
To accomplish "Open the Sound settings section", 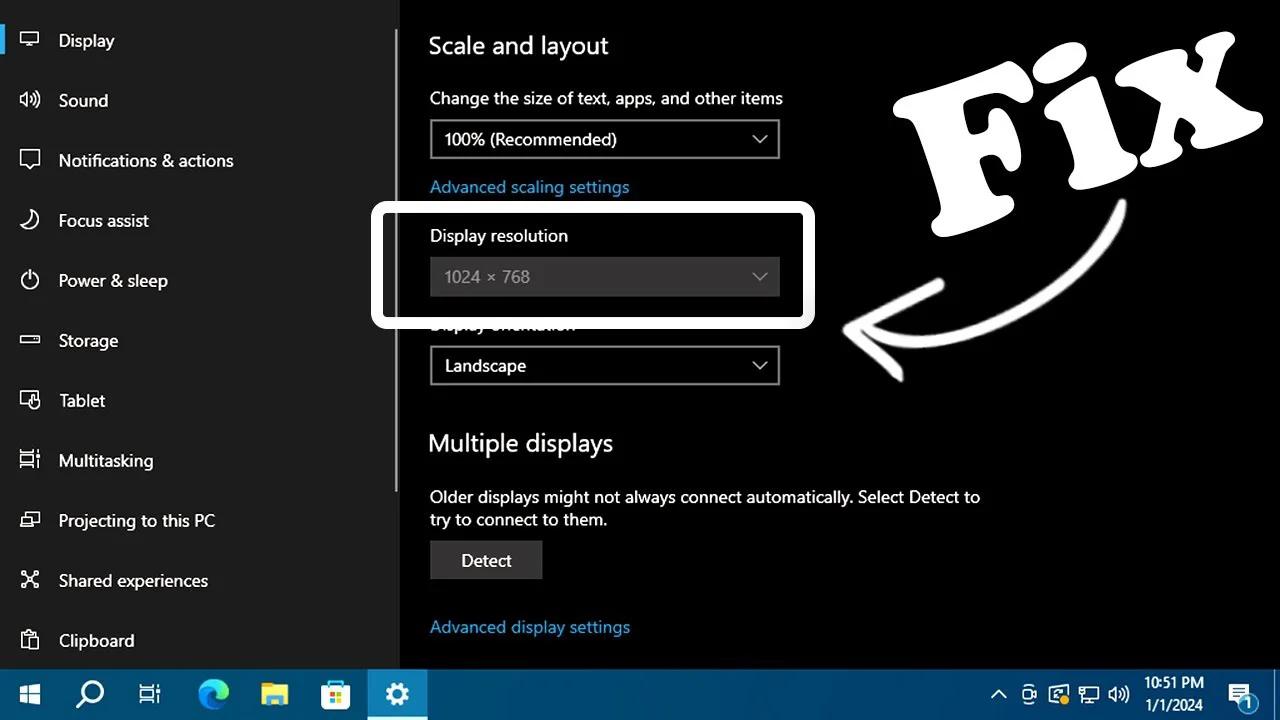I will (x=83, y=100).
